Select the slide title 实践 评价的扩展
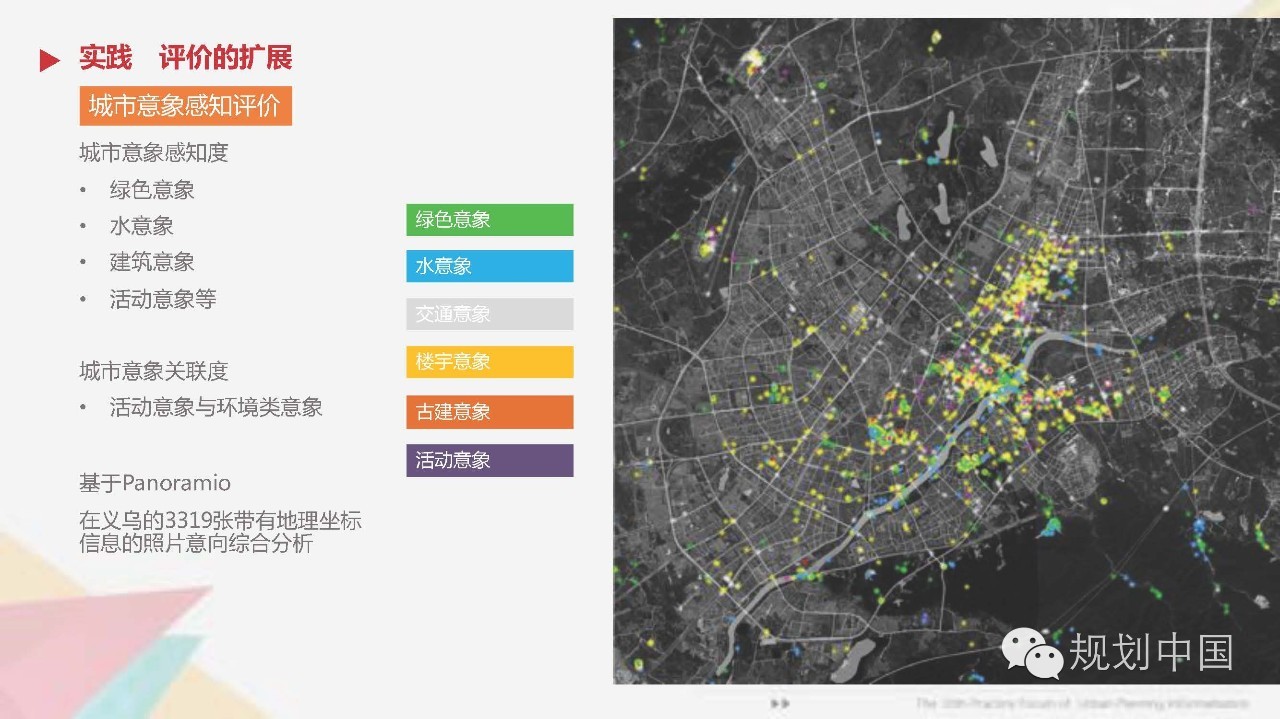The height and width of the screenshot is (719, 1280). click(x=186, y=58)
